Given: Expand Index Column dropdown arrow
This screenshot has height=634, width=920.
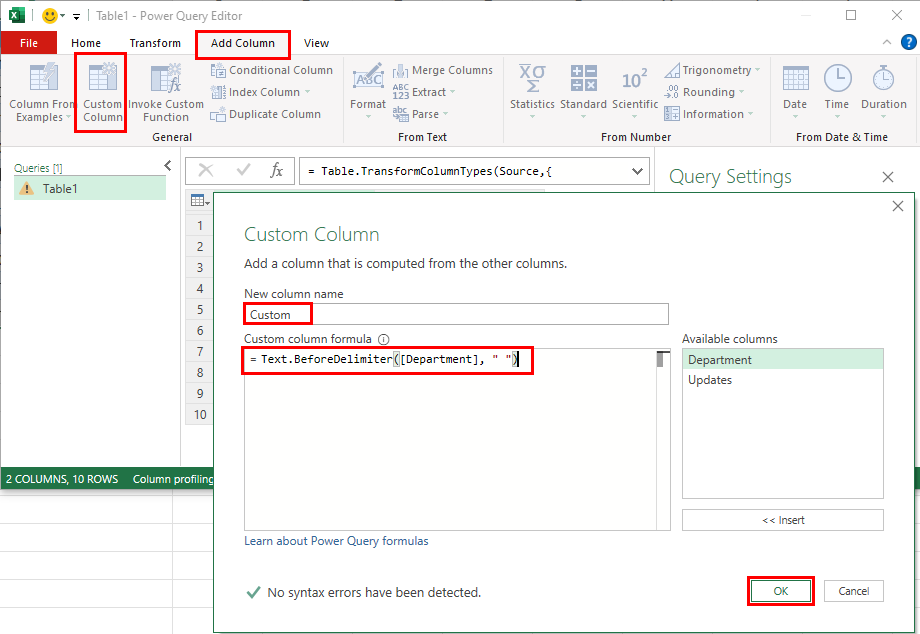Looking at the screenshot, I should pos(307,92).
